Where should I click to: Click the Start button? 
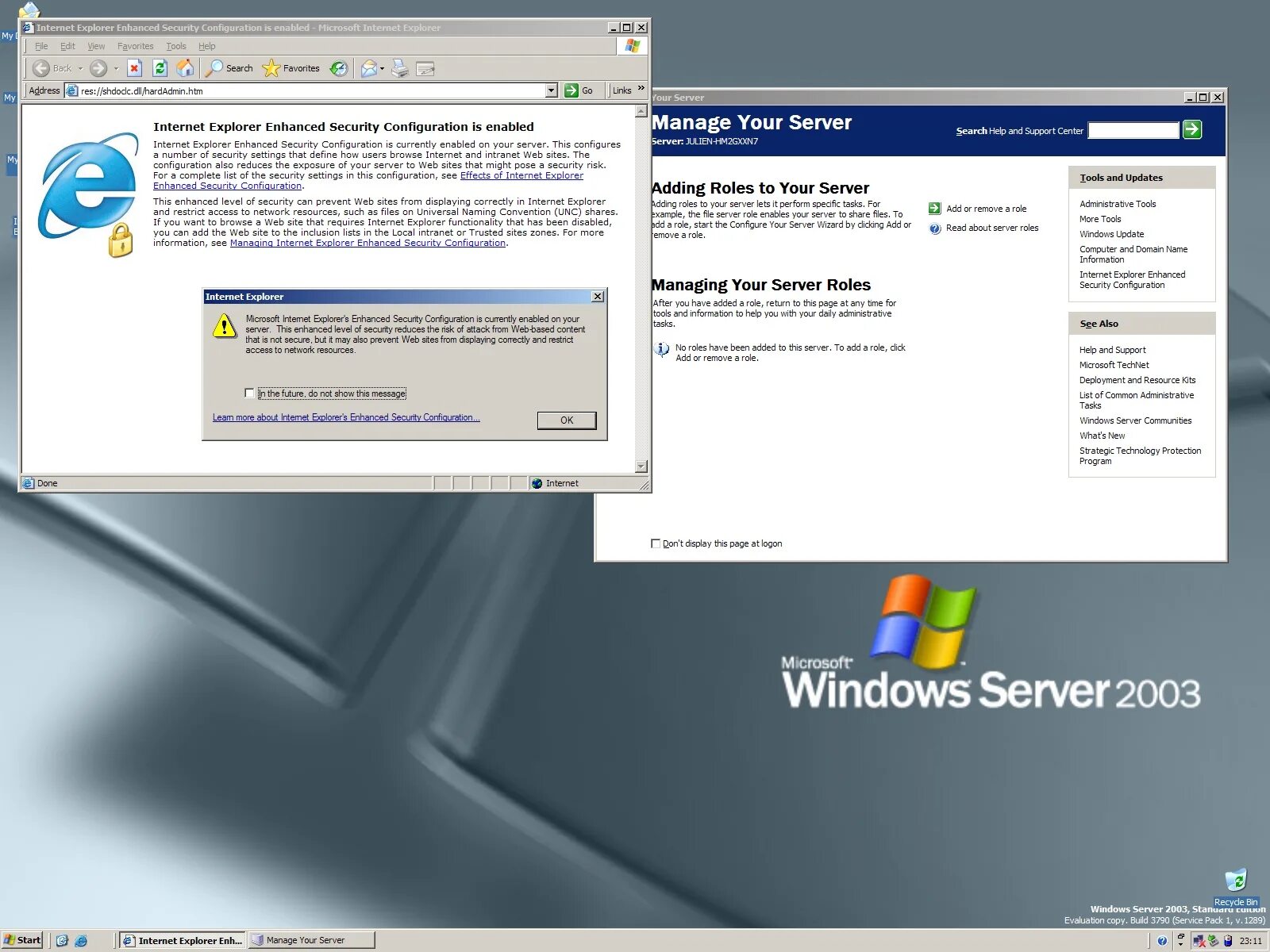click(22, 941)
